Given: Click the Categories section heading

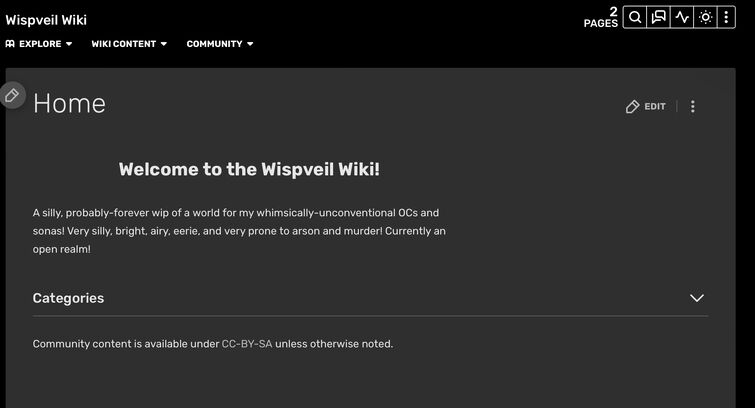Looking at the screenshot, I should (x=68, y=298).
